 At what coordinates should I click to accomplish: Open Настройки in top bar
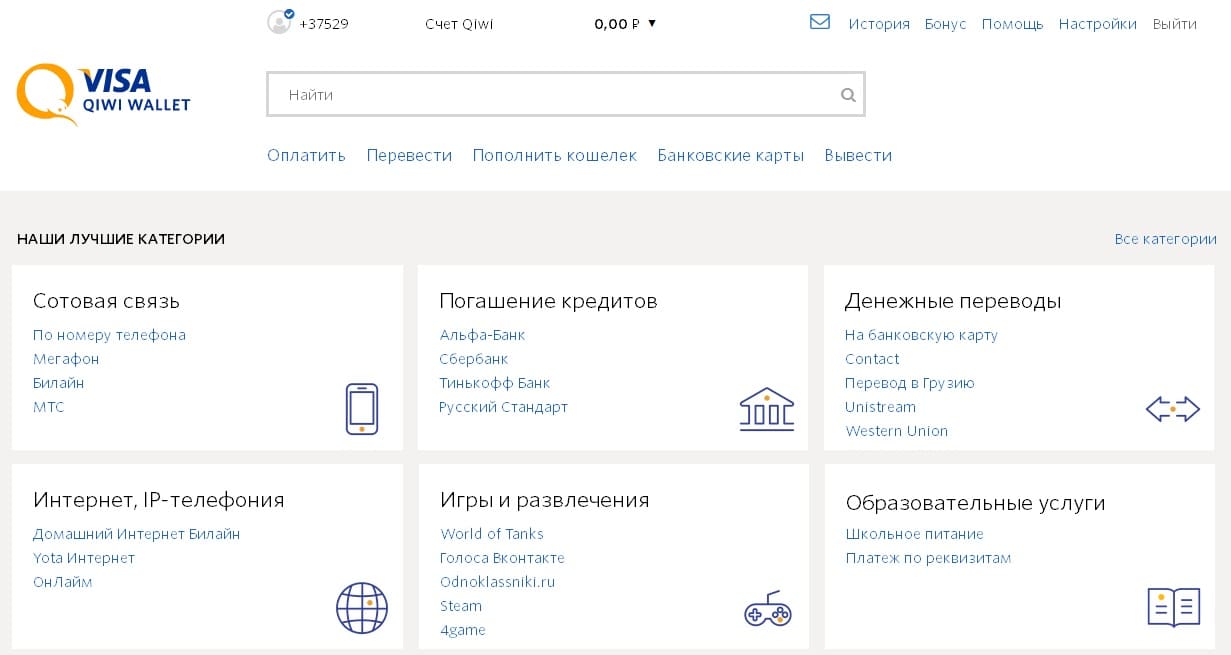coord(1098,24)
